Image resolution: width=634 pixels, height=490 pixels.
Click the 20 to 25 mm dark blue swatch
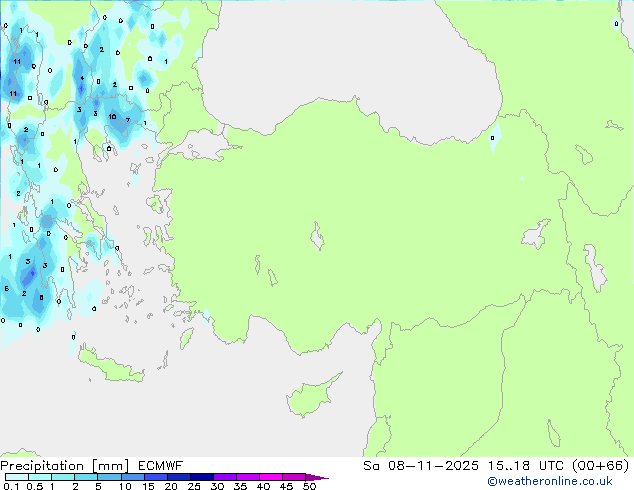pos(178,477)
